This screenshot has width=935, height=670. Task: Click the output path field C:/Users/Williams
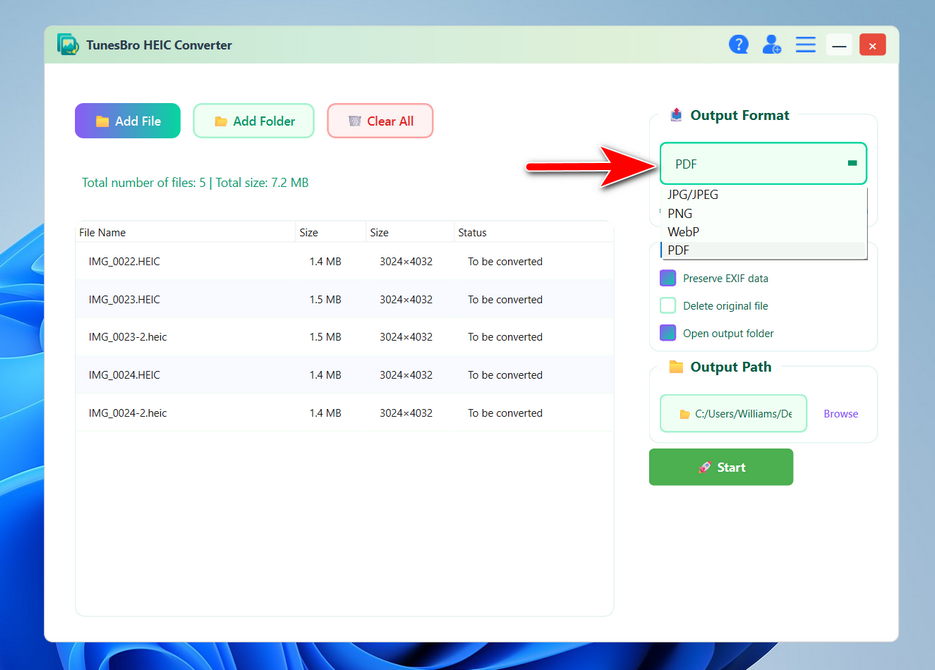pos(733,414)
